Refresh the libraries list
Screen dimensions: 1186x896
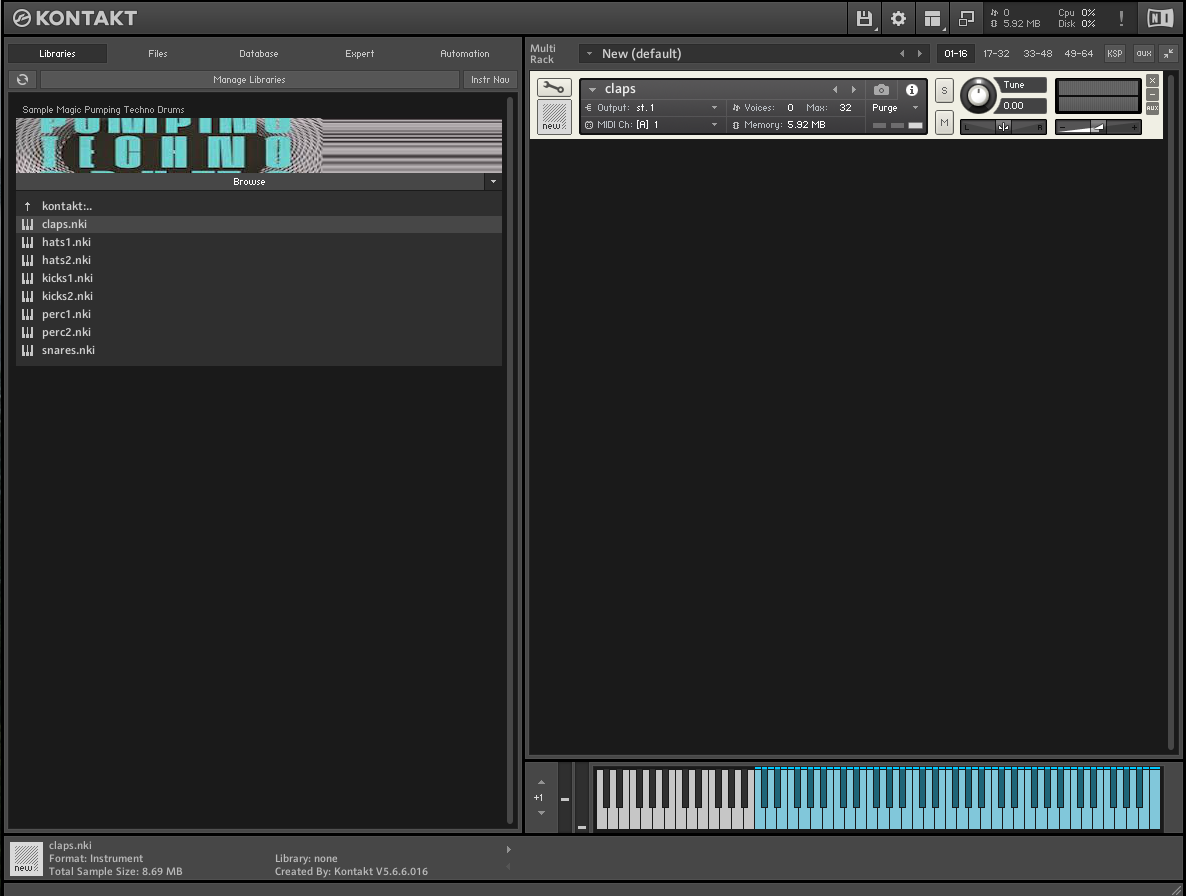click(23, 79)
